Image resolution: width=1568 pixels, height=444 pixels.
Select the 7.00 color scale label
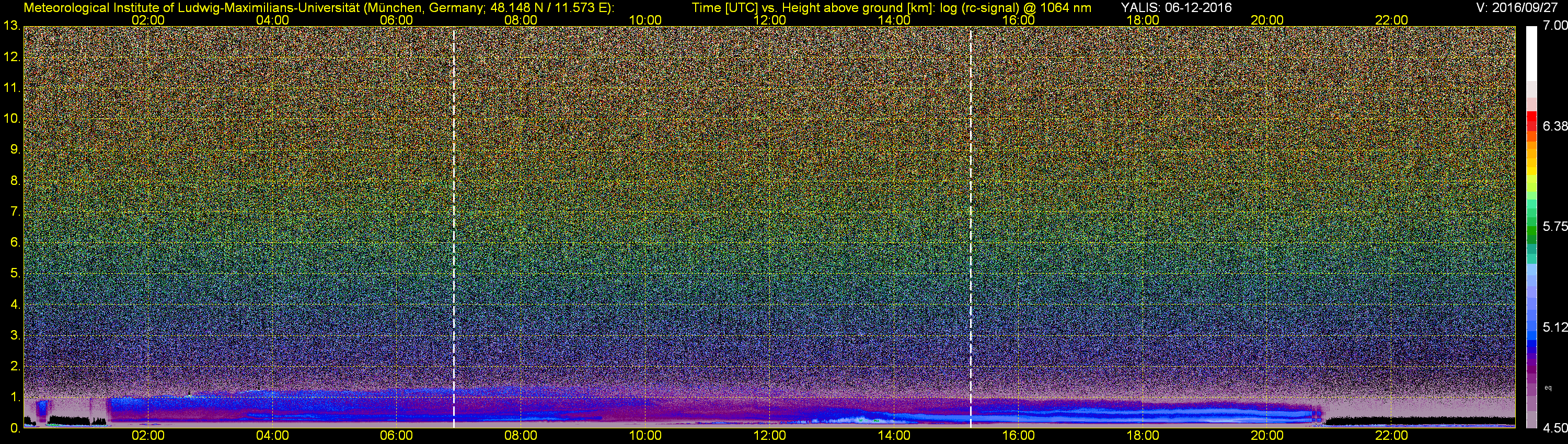click(x=1554, y=26)
